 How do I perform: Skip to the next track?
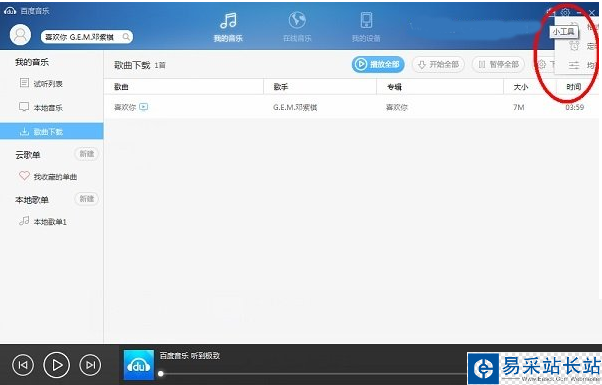click(x=90, y=365)
